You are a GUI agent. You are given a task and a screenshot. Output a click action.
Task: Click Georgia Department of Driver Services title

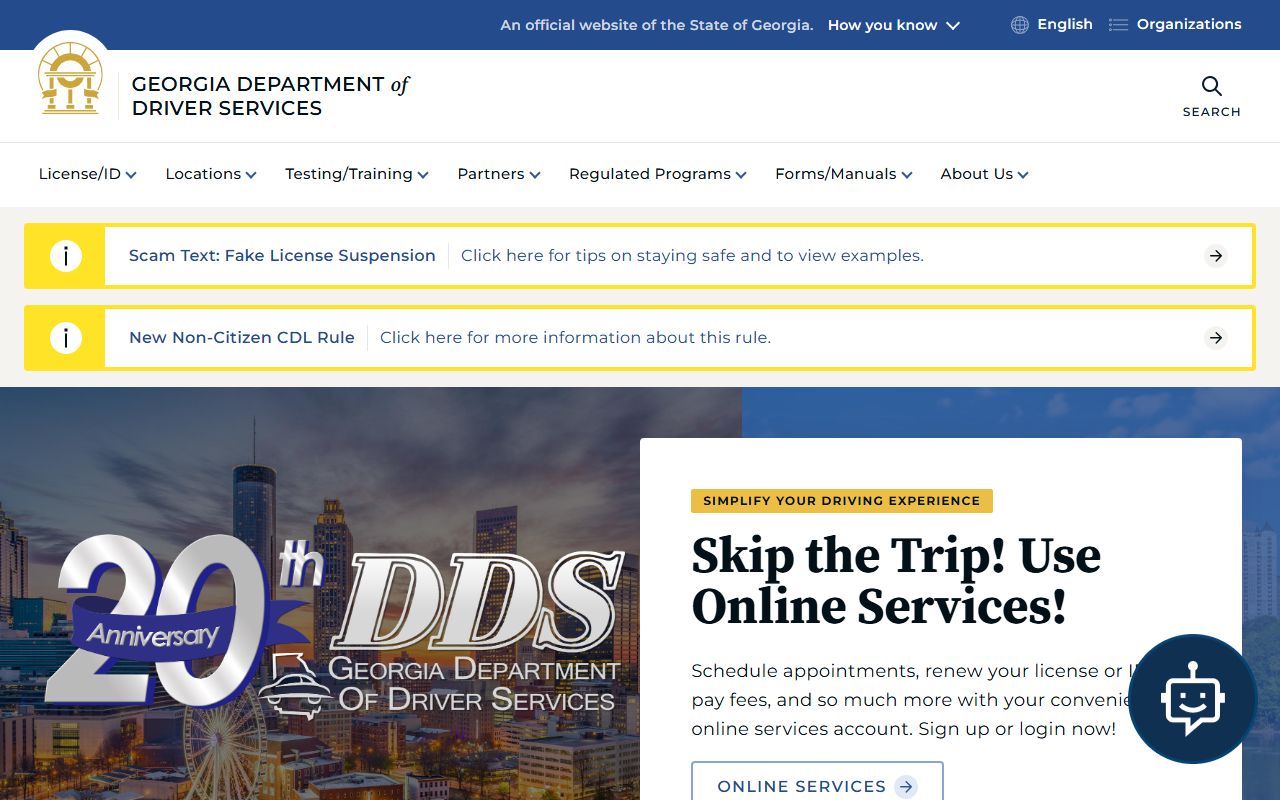click(270, 96)
